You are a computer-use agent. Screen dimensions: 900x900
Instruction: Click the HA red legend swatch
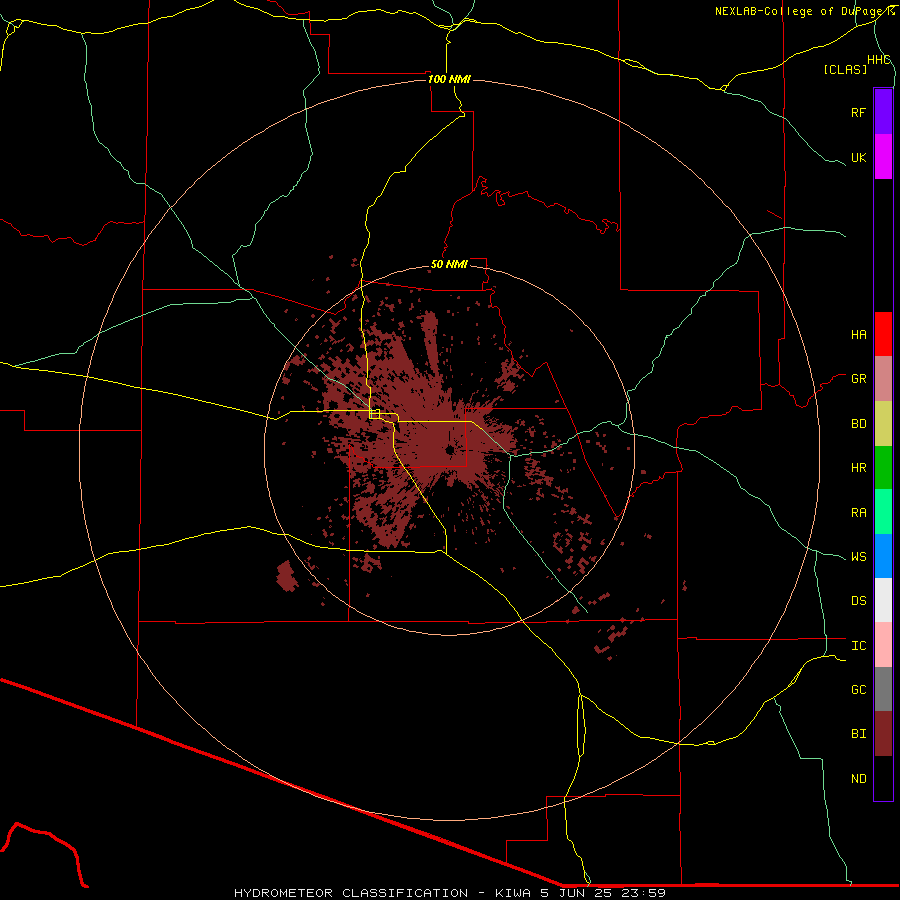tap(883, 334)
